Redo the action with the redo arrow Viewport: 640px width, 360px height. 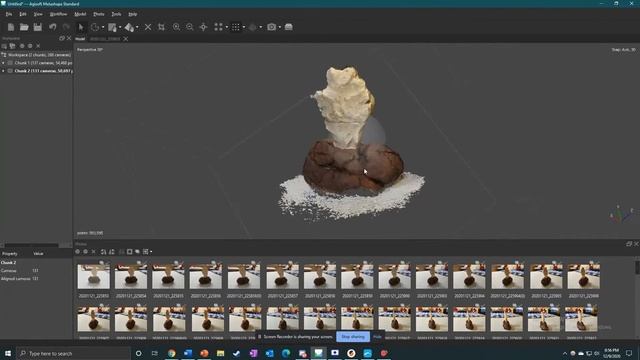pyautogui.click(x=66, y=27)
